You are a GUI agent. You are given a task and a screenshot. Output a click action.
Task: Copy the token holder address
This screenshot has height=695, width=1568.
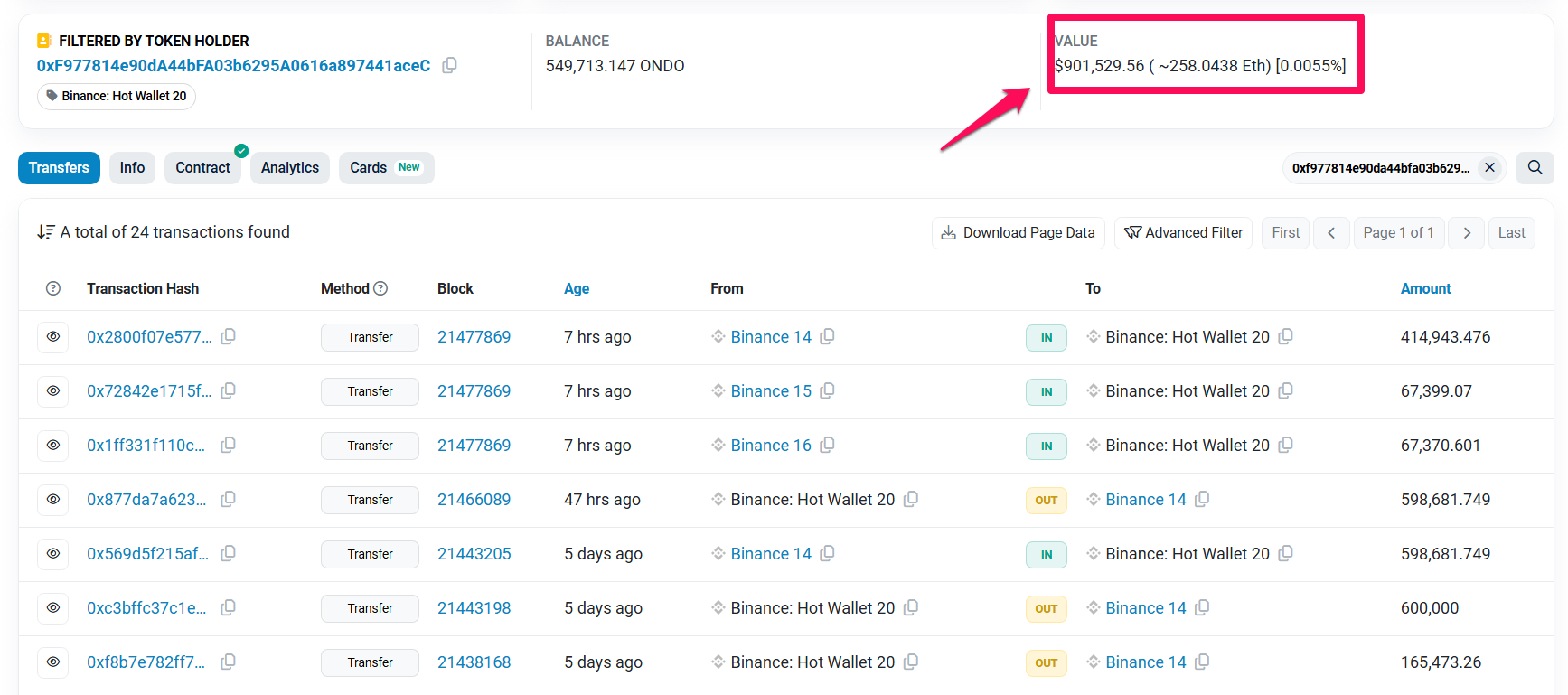(x=449, y=65)
